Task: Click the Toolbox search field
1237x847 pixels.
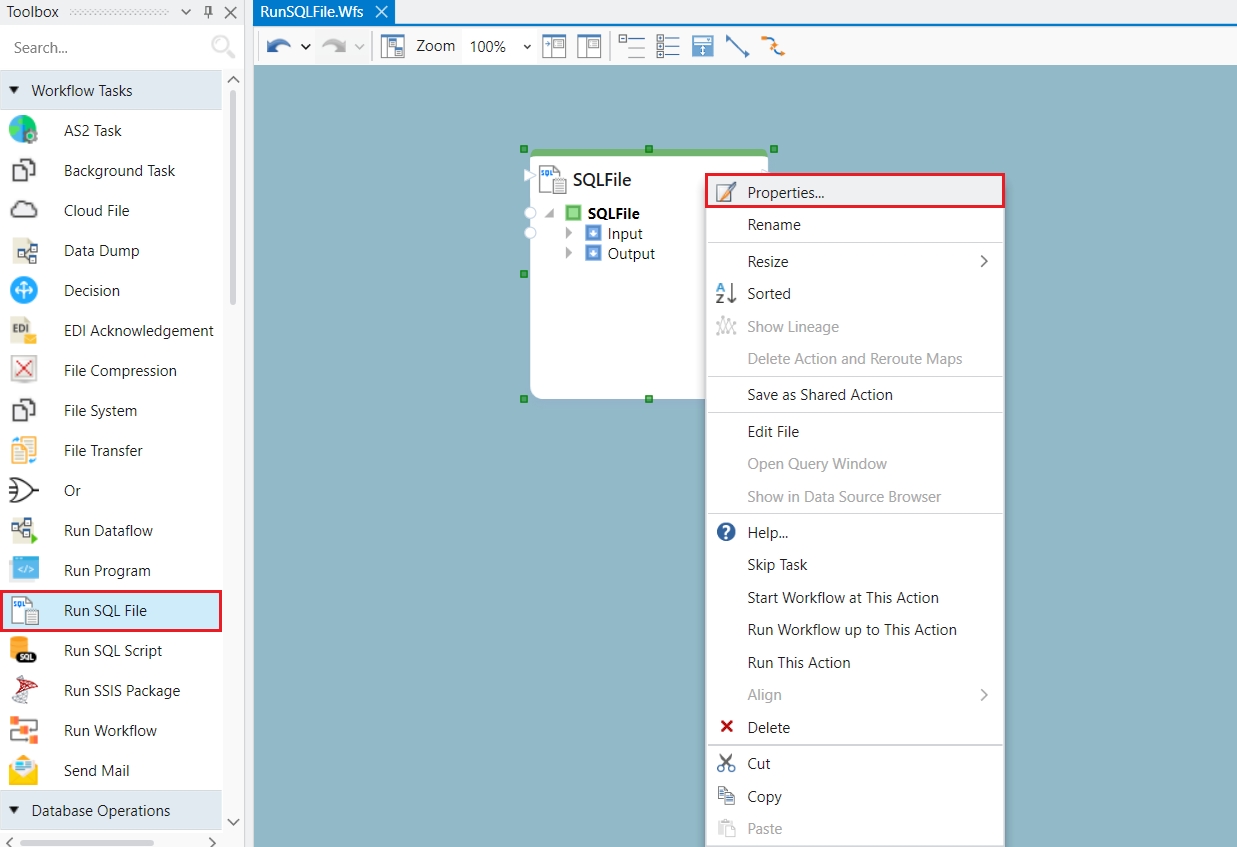Action: pos(105,47)
